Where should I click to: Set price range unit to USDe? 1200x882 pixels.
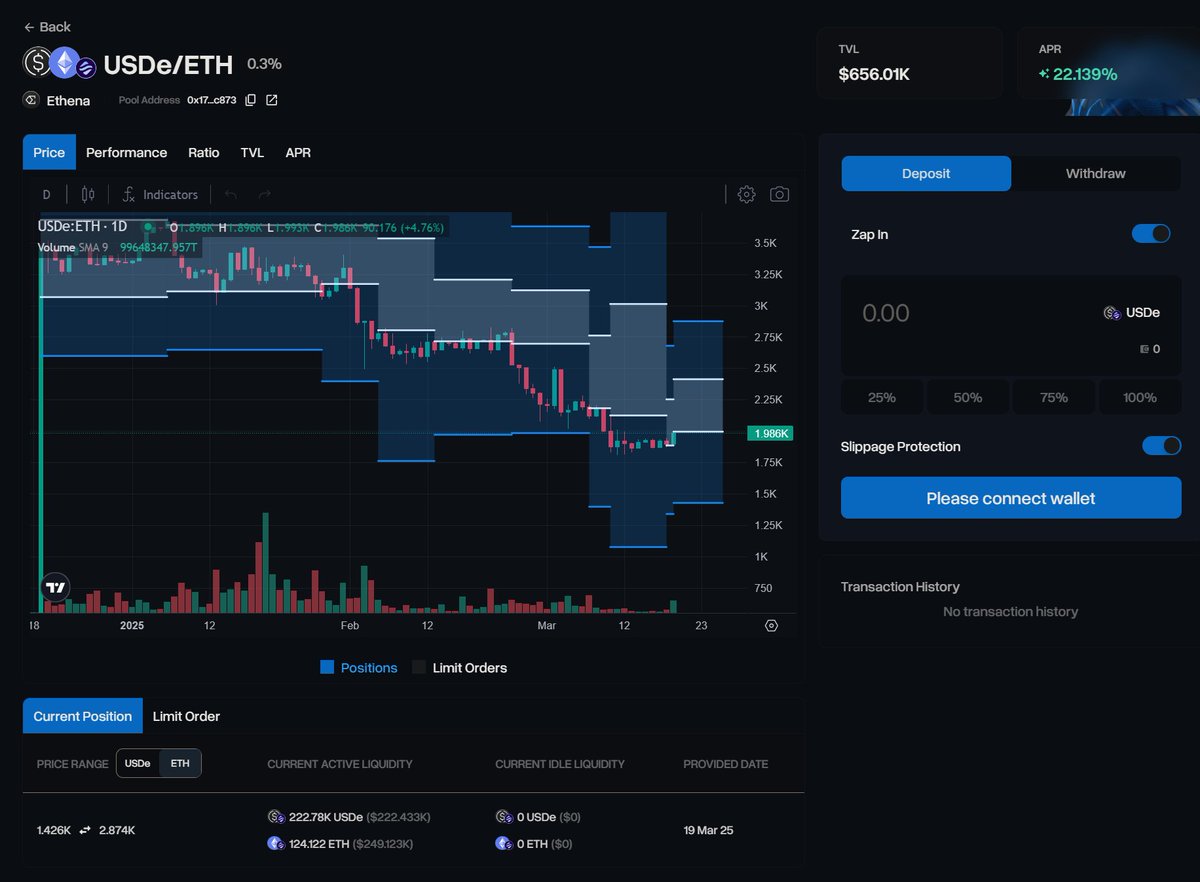(x=138, y=763)
